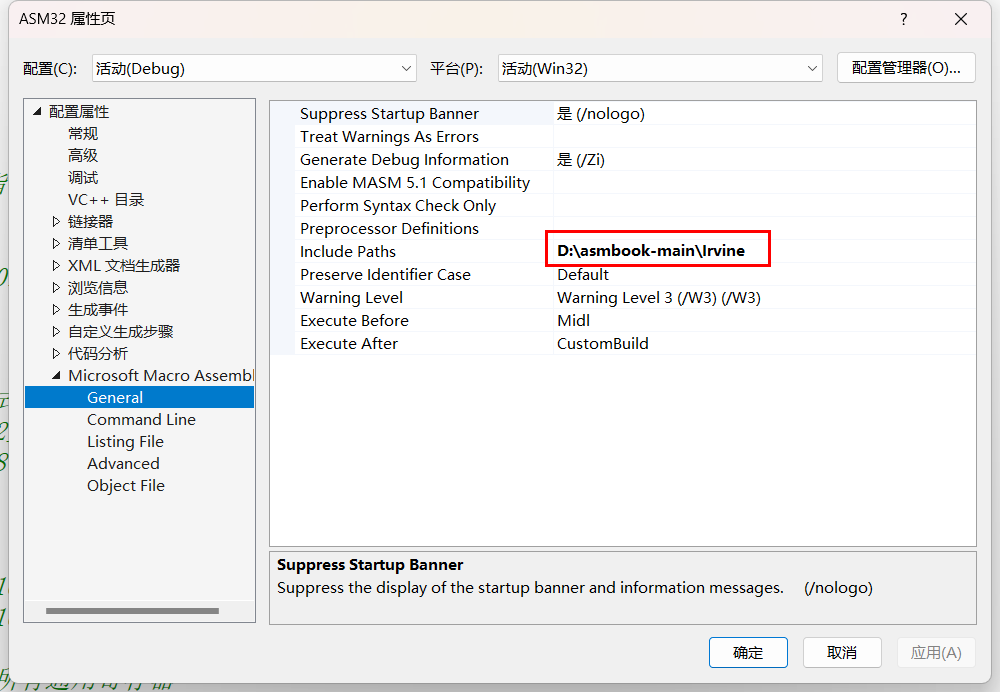Collapse the 配置属性 tree node
The image size is (1000, 692).
tap(38, 112)
